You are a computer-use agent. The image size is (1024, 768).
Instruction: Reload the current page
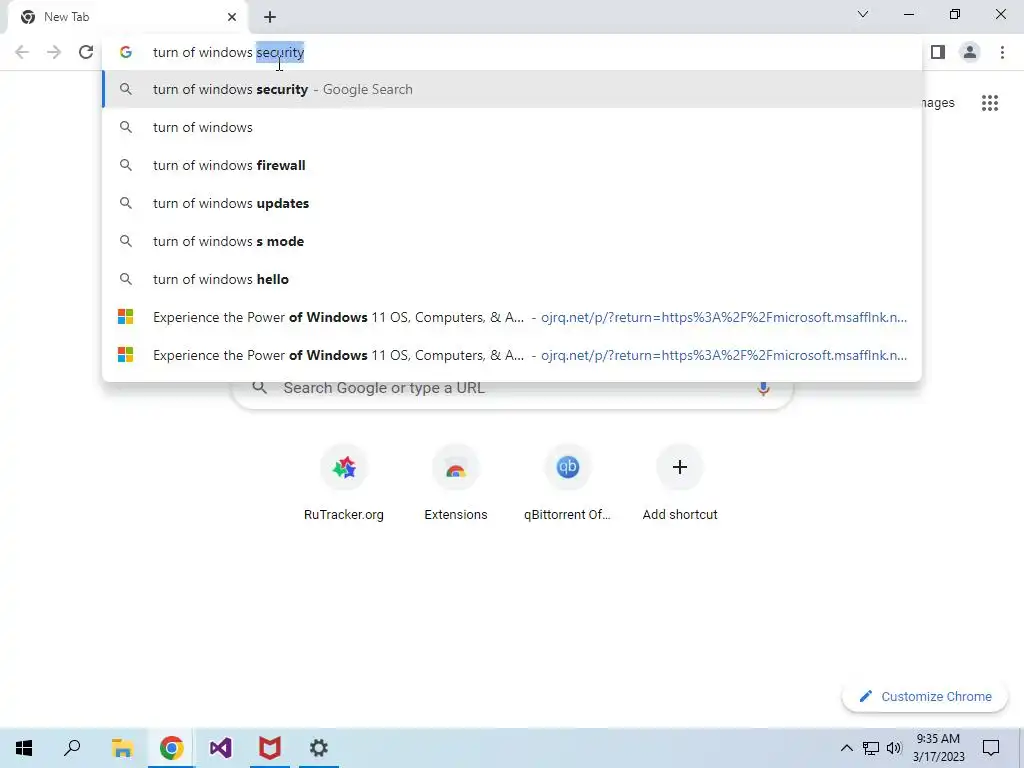click(x=86, y=52)
